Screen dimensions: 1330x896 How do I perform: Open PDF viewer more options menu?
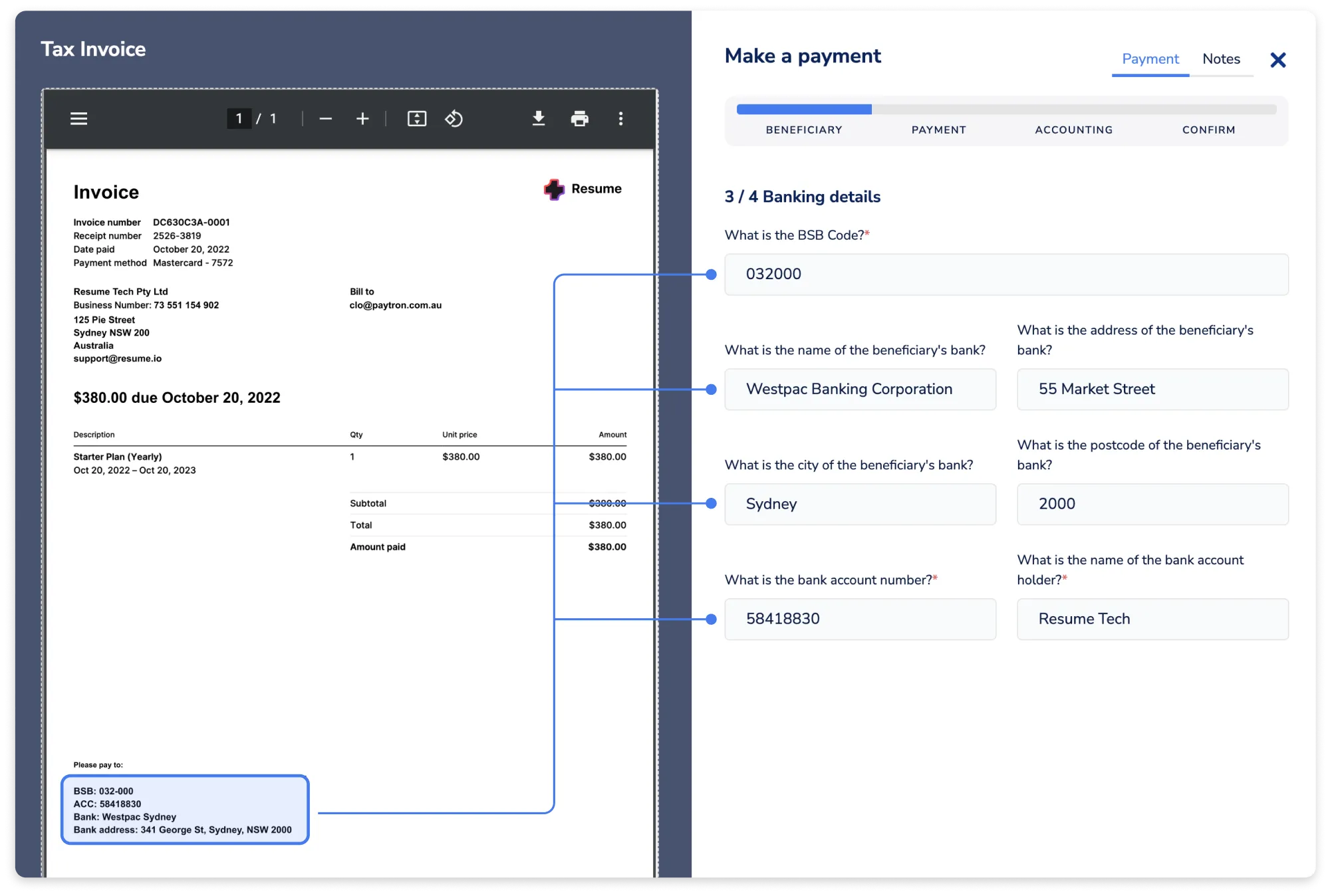[x=620, y=119]
